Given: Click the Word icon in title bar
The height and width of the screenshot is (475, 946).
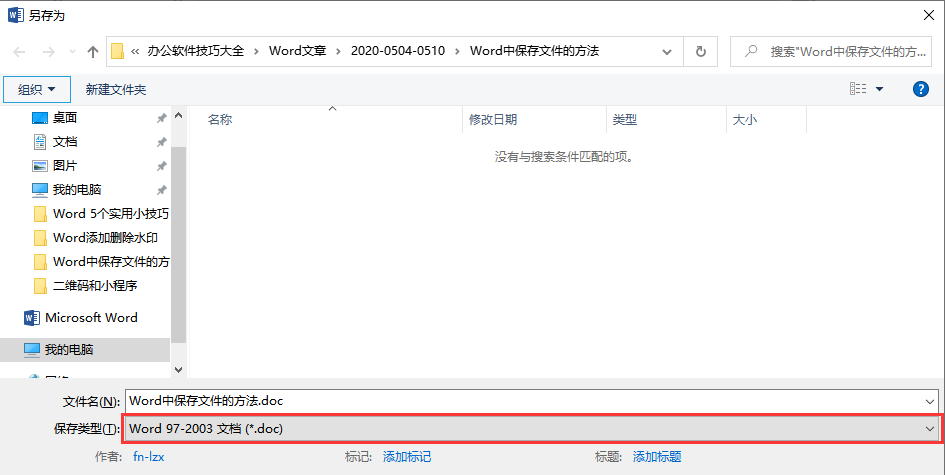Looking at the screenshot, I should click(16, 15).
